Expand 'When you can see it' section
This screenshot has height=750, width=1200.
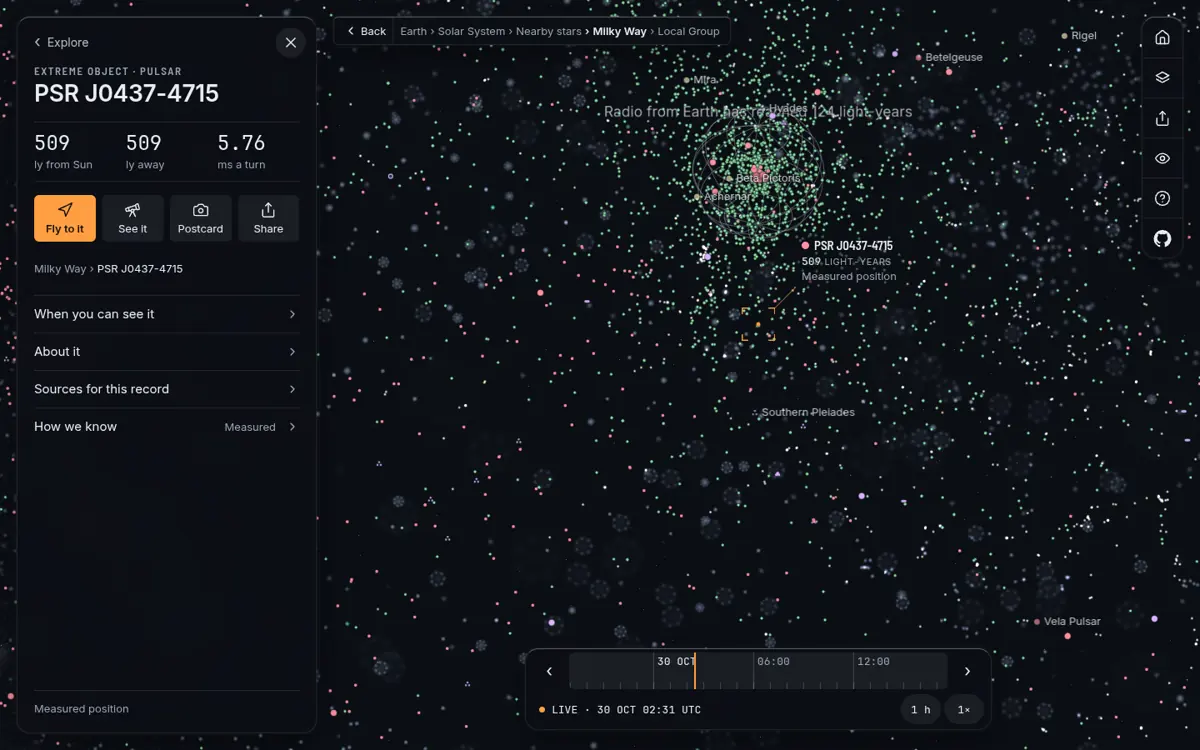tap(166, 314)
